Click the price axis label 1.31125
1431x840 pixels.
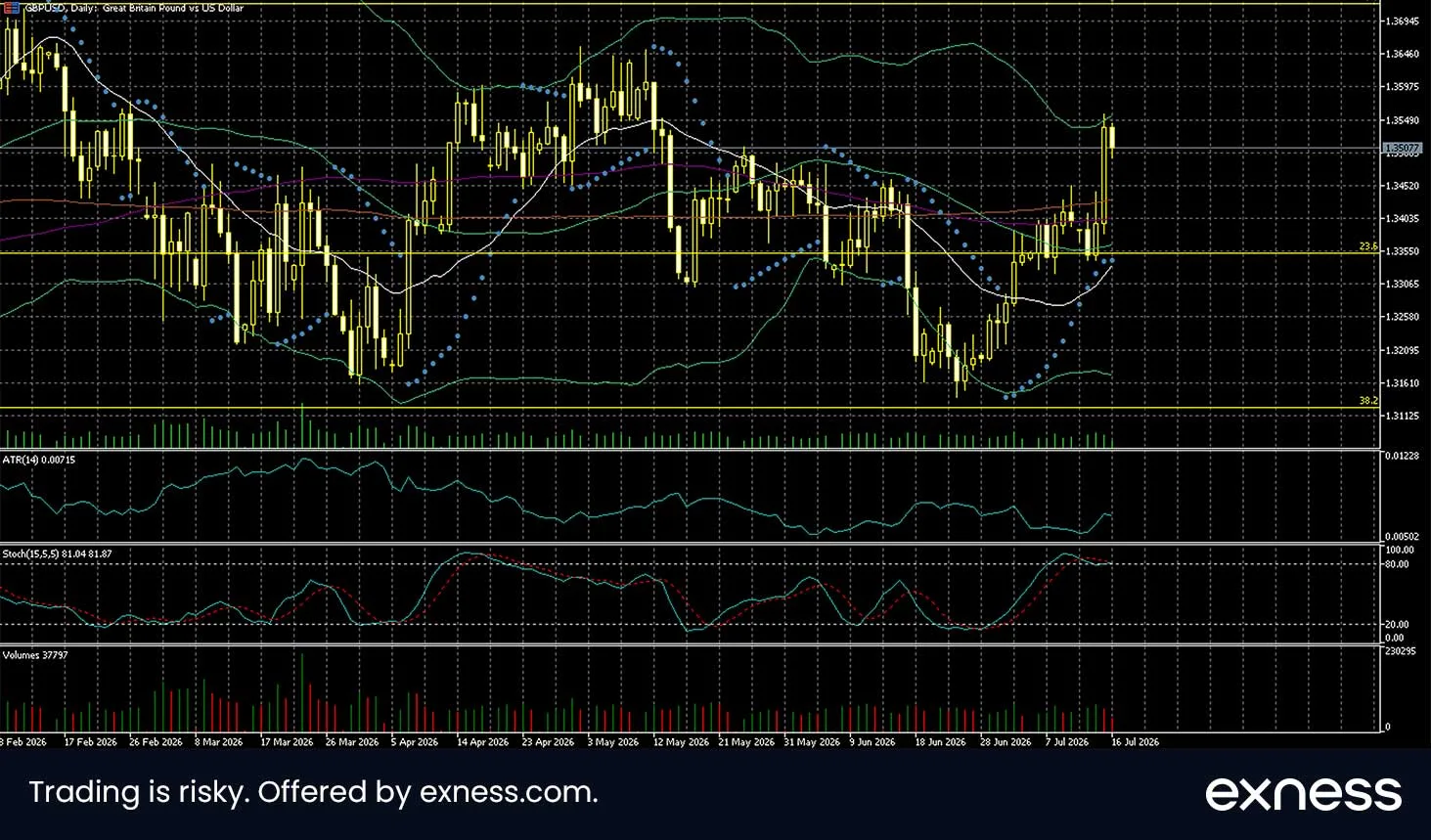(x=1403, y=416)
